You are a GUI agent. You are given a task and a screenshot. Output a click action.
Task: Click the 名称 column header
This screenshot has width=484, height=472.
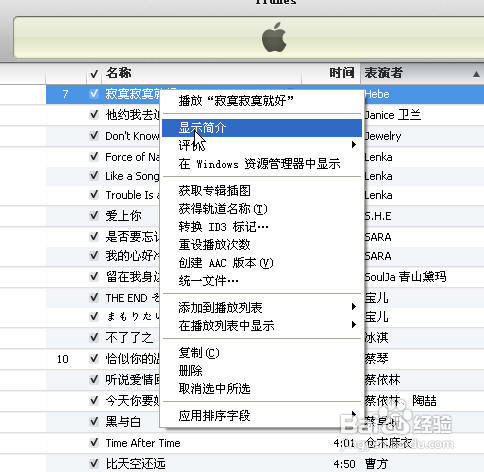tap(119, 73)
